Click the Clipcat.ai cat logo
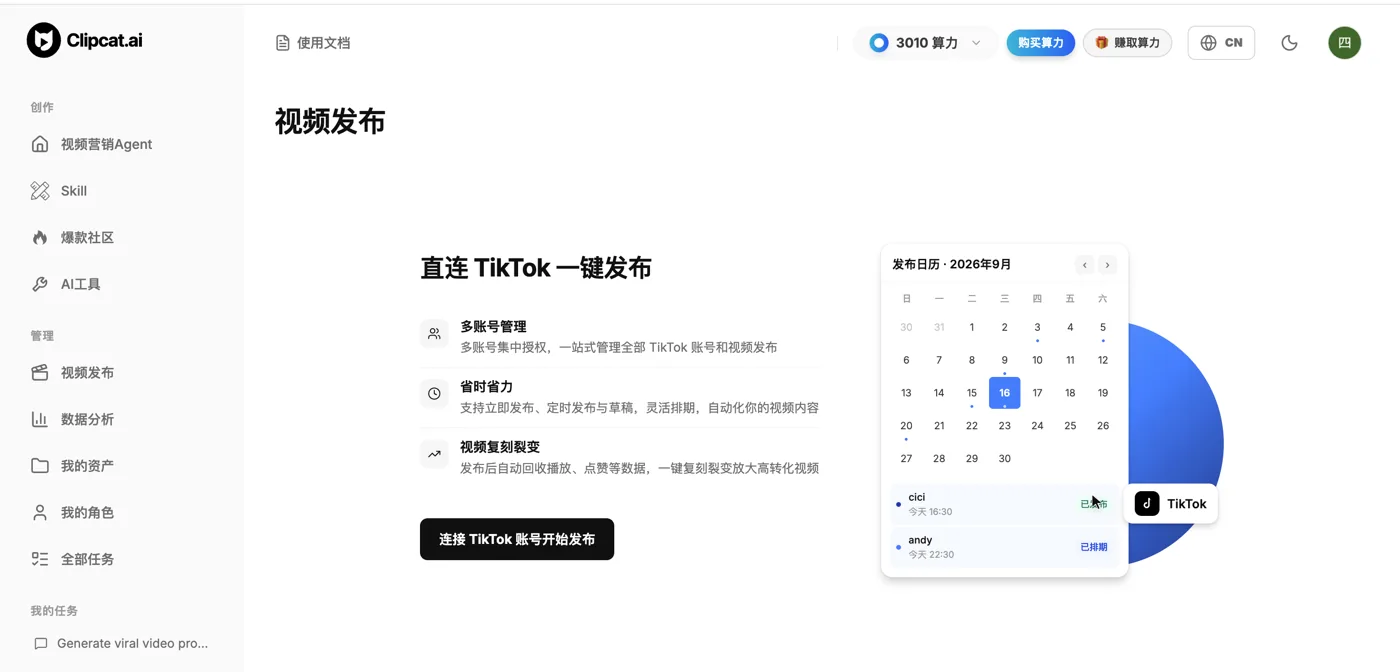Viewport: 1400px width, 672px height. pyautogui.click(x=43, y=41)
